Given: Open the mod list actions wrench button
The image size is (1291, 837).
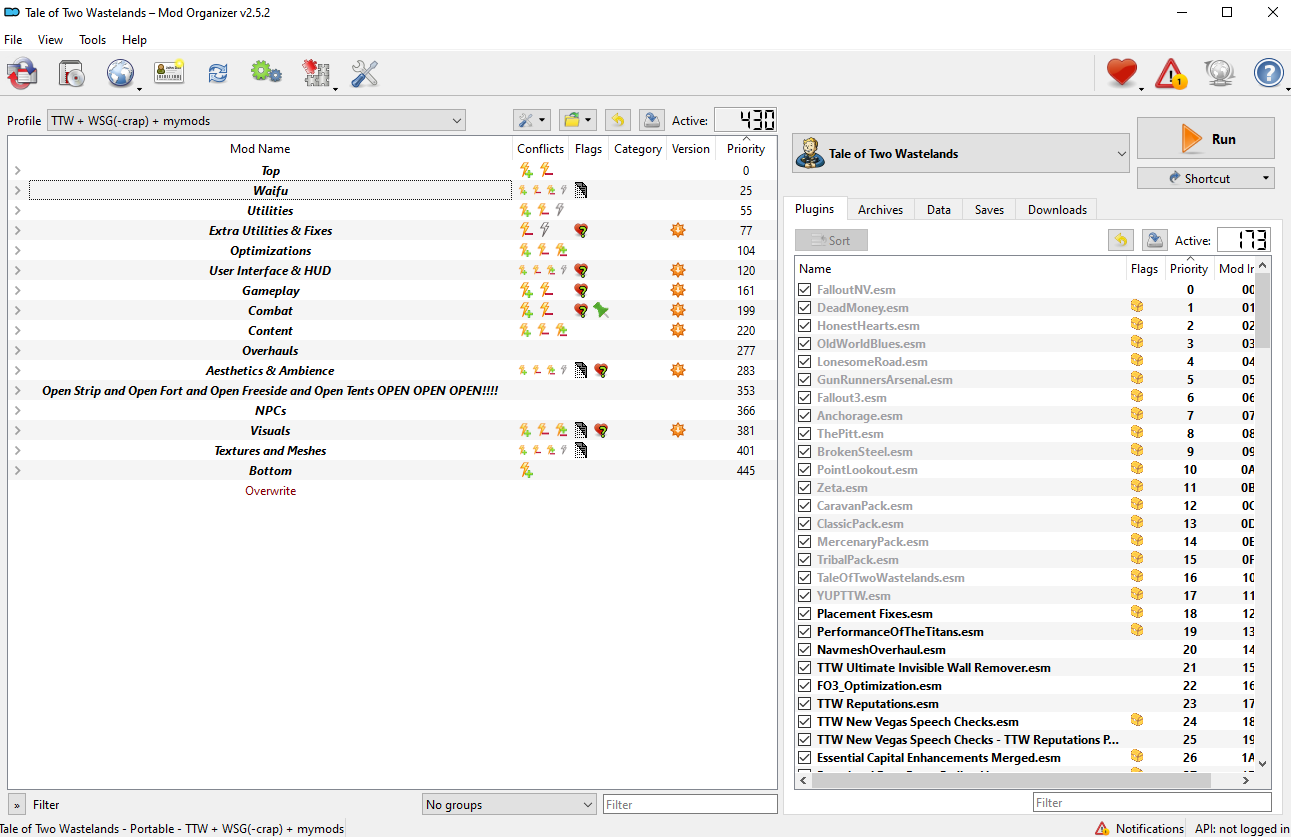Looking at the screenshot, I should pos(532,120).
